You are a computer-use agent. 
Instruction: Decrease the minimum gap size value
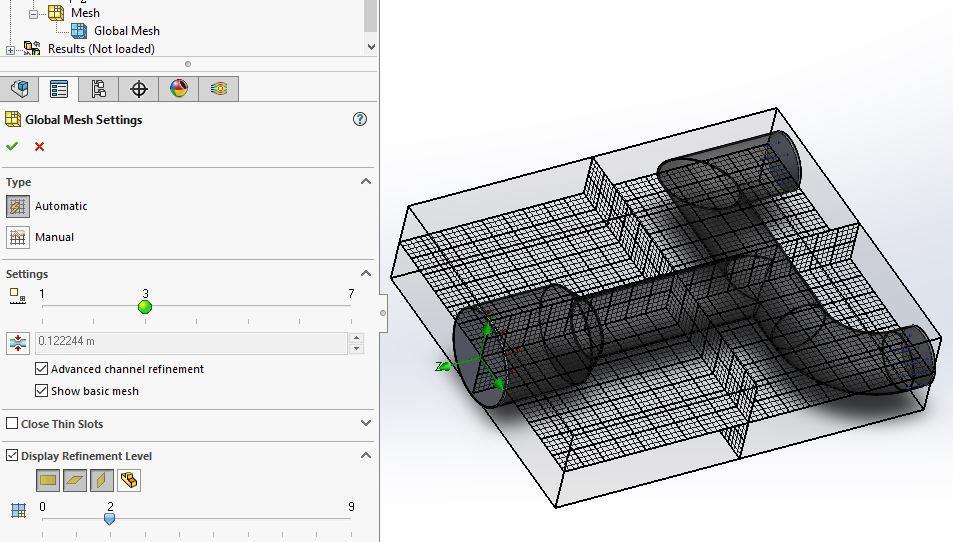pyautogui.click(x=356, y=349)
